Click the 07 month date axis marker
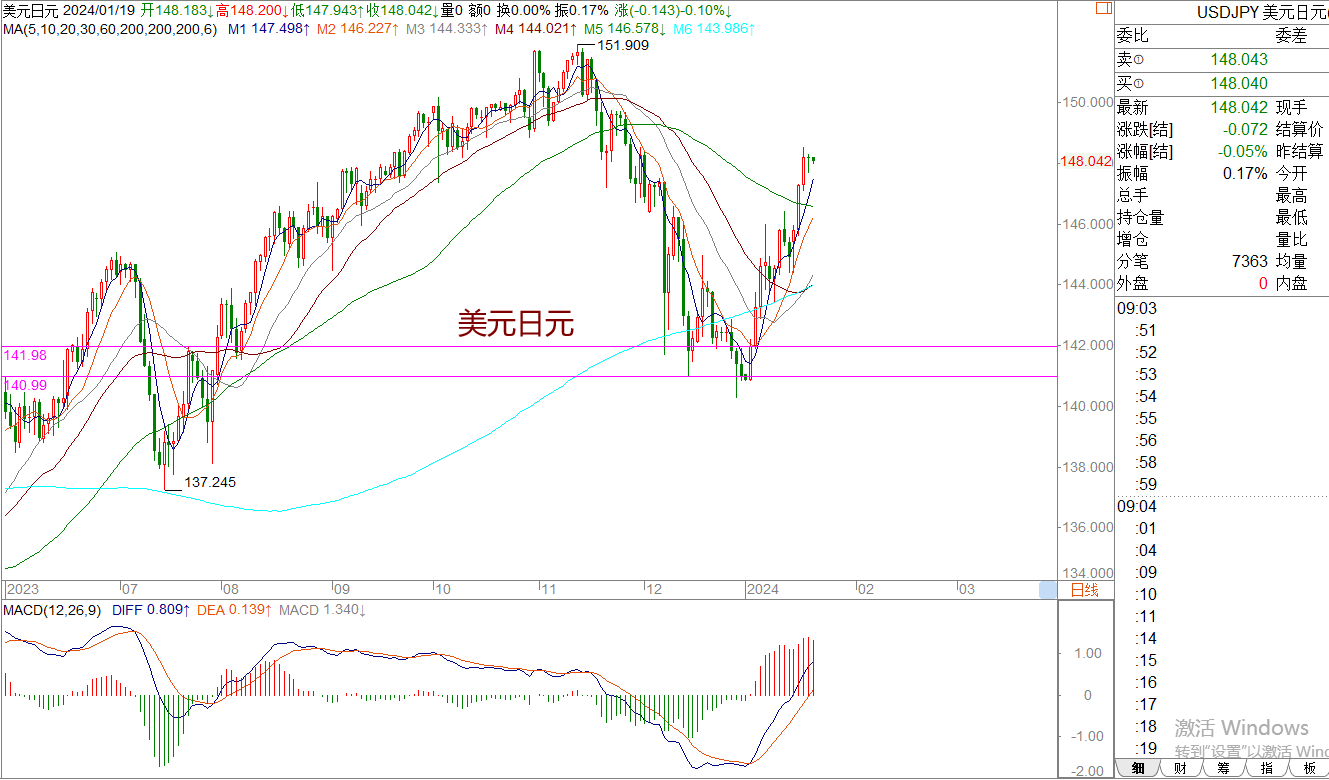Image resolution: width=1329 pixels, height=780 pixels. [130, 589]
